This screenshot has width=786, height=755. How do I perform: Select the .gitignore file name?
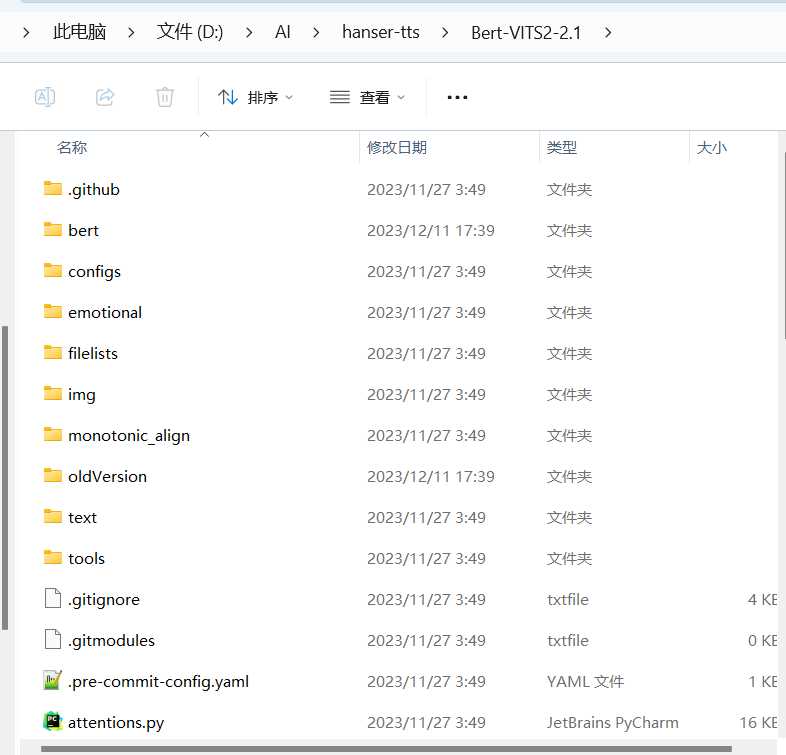[x=104, y=600]
